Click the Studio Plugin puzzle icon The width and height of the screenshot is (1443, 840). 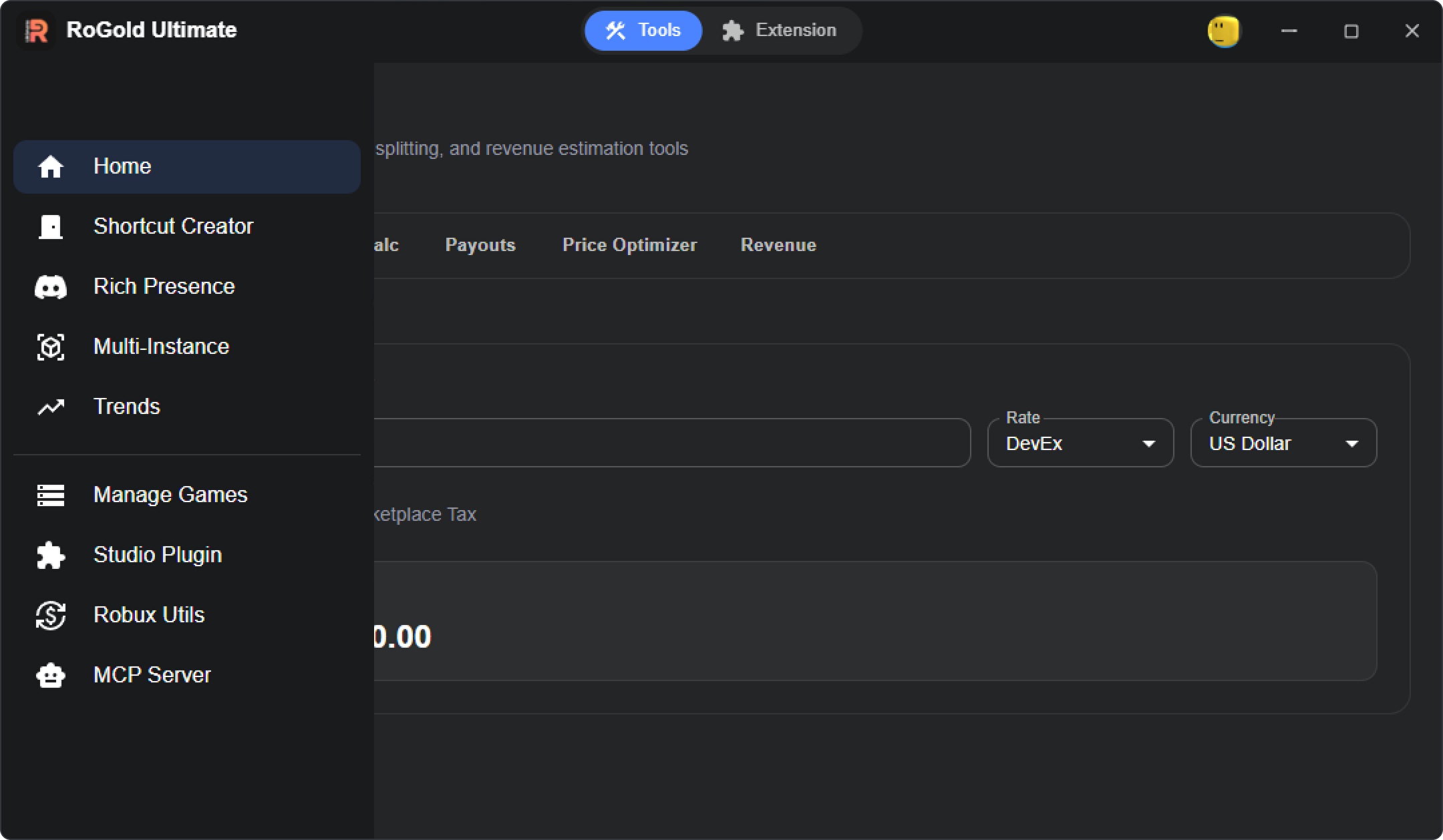(x=51, y=556)
